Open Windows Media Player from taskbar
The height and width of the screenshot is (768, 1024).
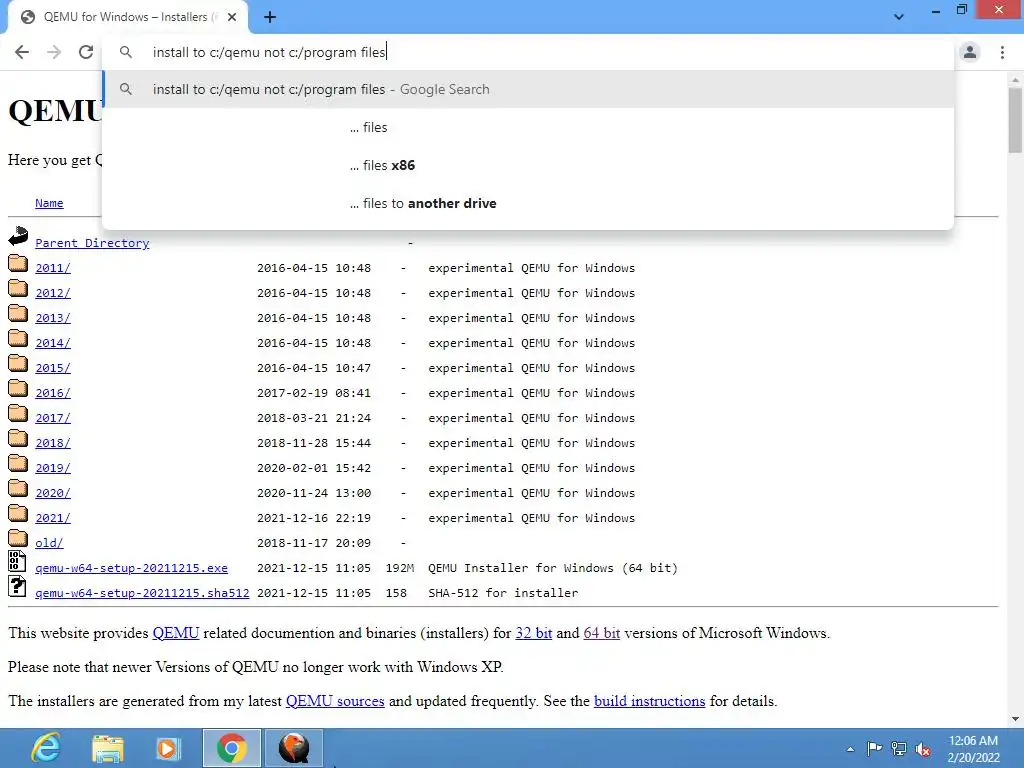tap(168, 749)
